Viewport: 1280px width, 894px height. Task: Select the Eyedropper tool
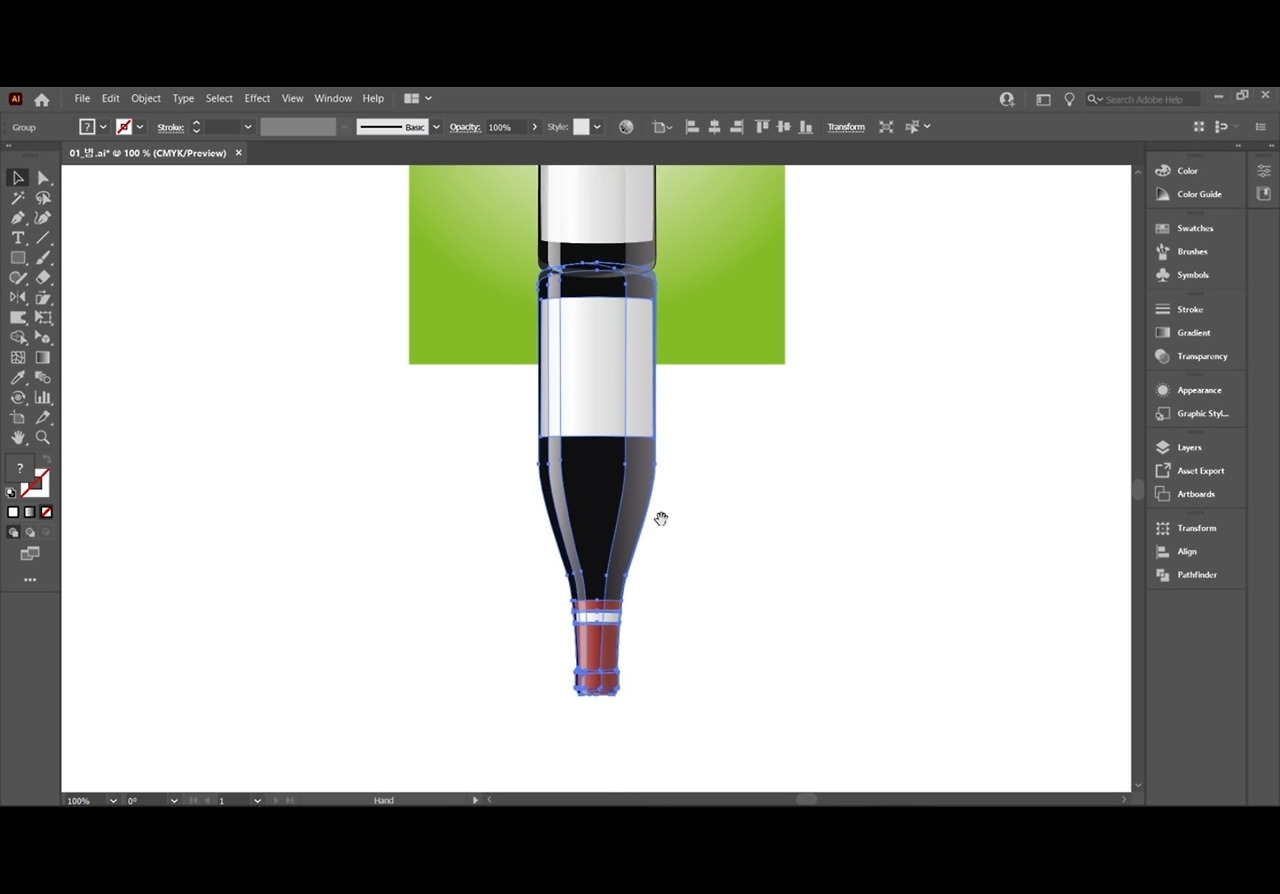tap(18, 378)
